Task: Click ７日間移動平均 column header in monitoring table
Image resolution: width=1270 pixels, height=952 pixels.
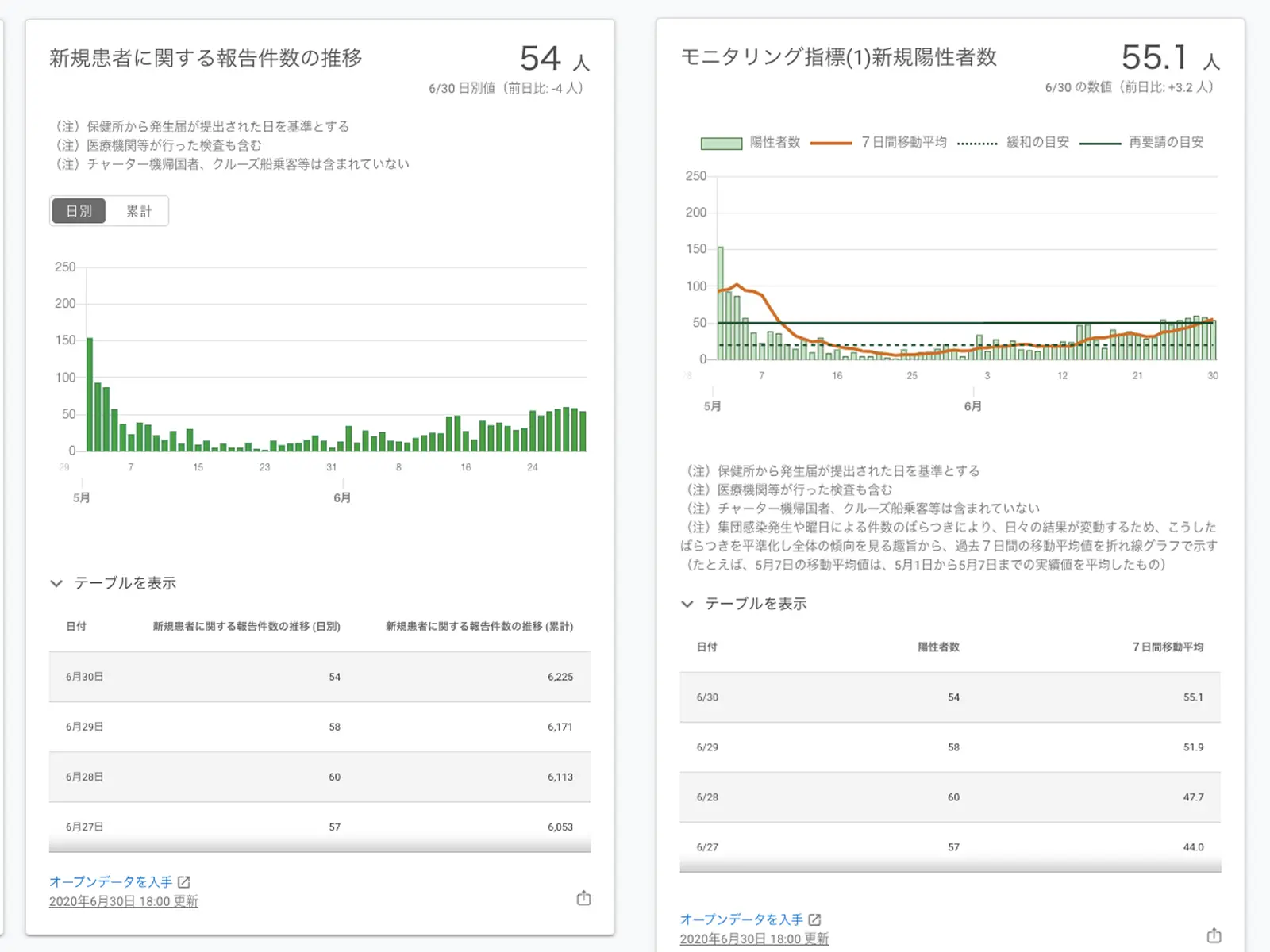Action: pos(1168,647)
